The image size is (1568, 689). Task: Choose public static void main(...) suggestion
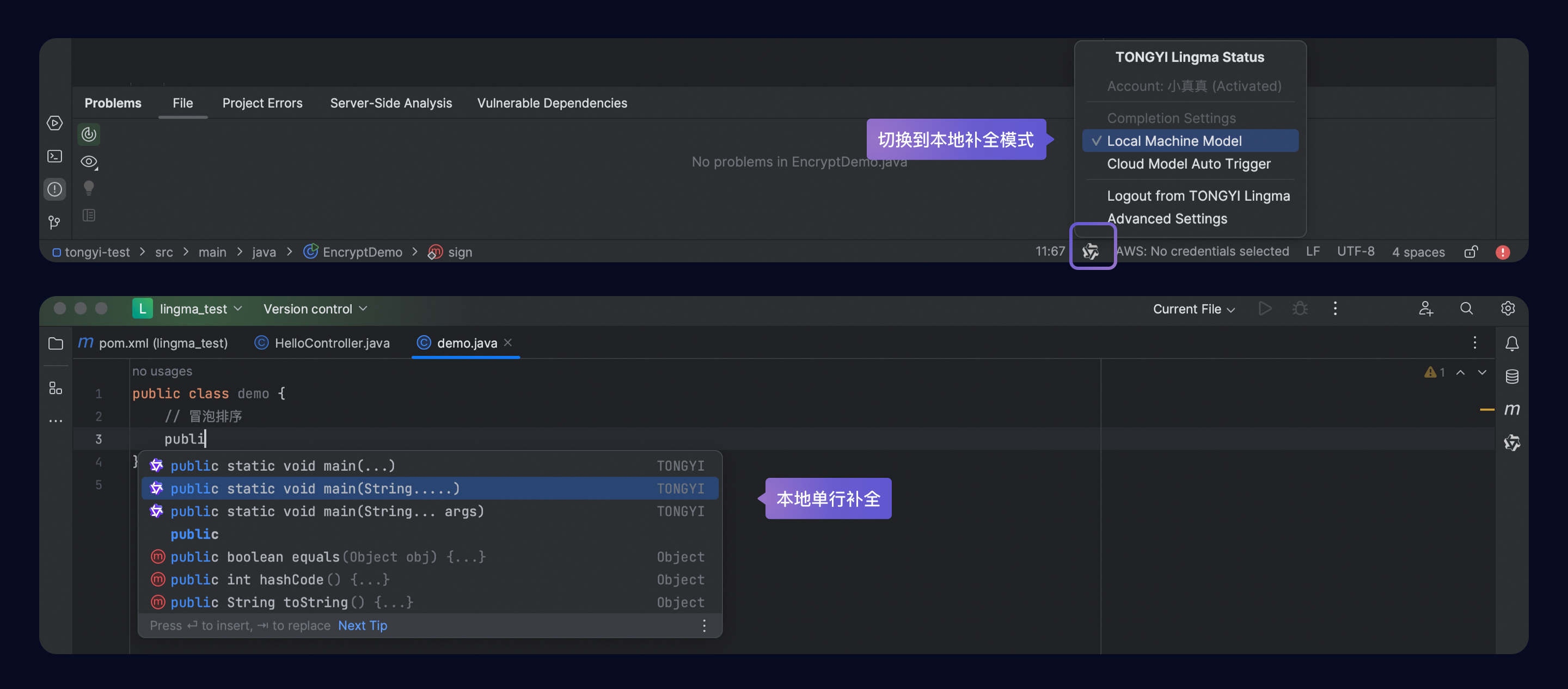(x=430, y=466)
